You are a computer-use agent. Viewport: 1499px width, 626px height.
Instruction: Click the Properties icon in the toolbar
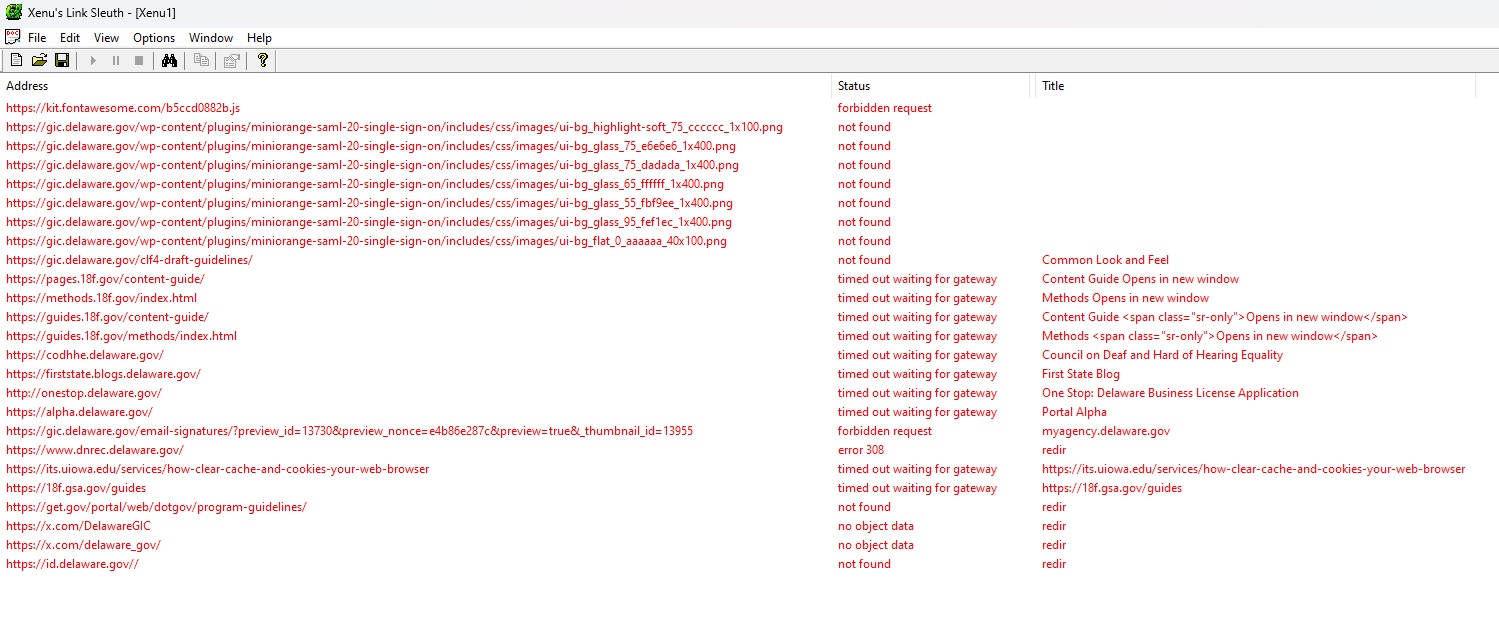(x=232, y=61)
